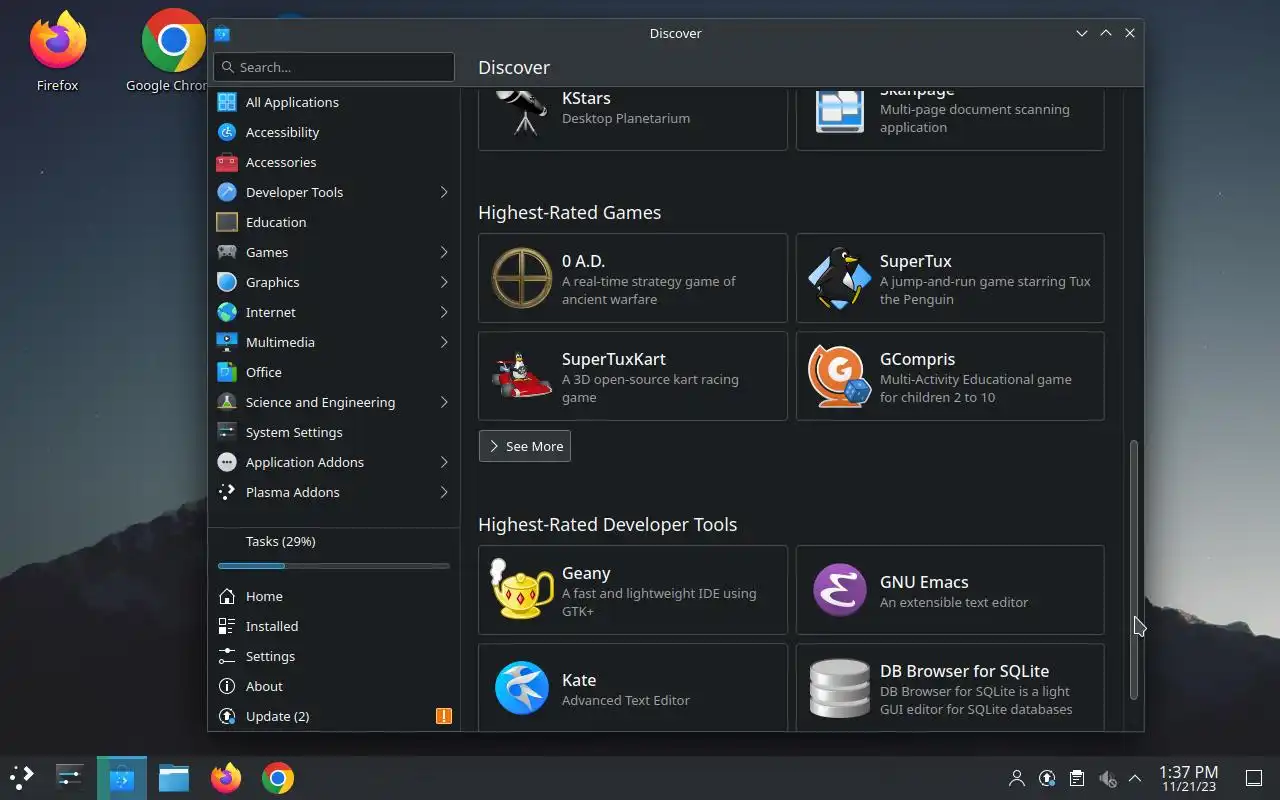
Task: Click the KStars telescope icon
Action: [x=522, y=110]
